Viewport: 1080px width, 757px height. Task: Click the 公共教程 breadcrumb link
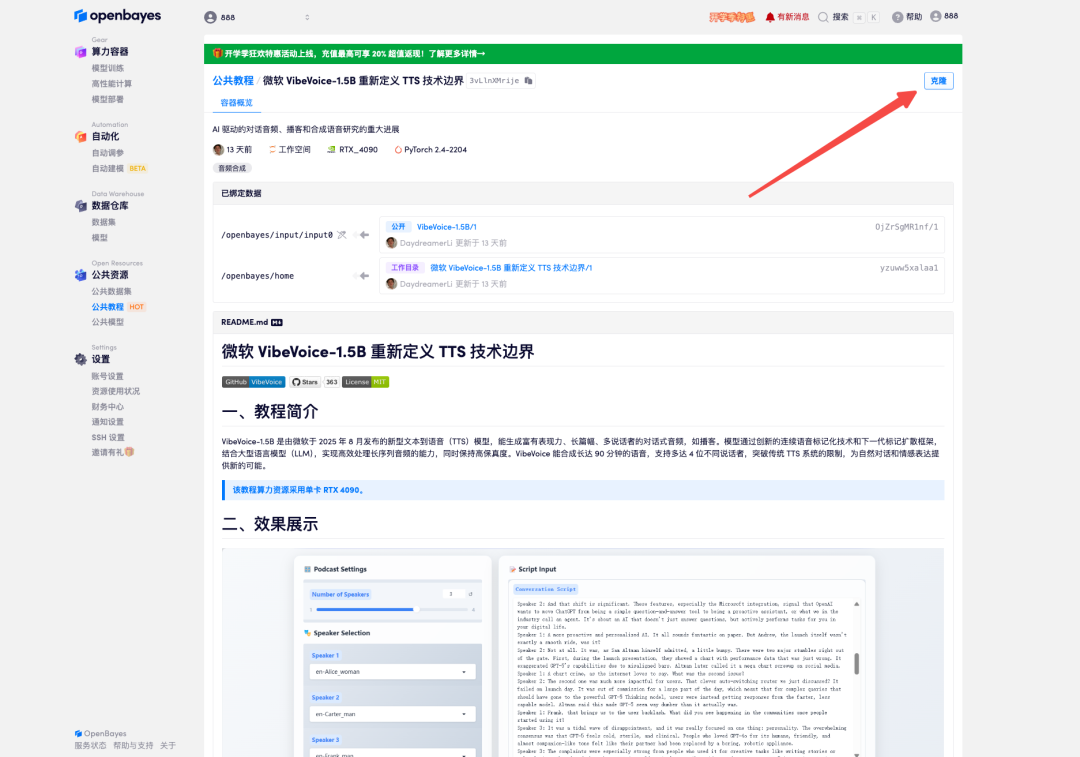[x=233, y=80]
